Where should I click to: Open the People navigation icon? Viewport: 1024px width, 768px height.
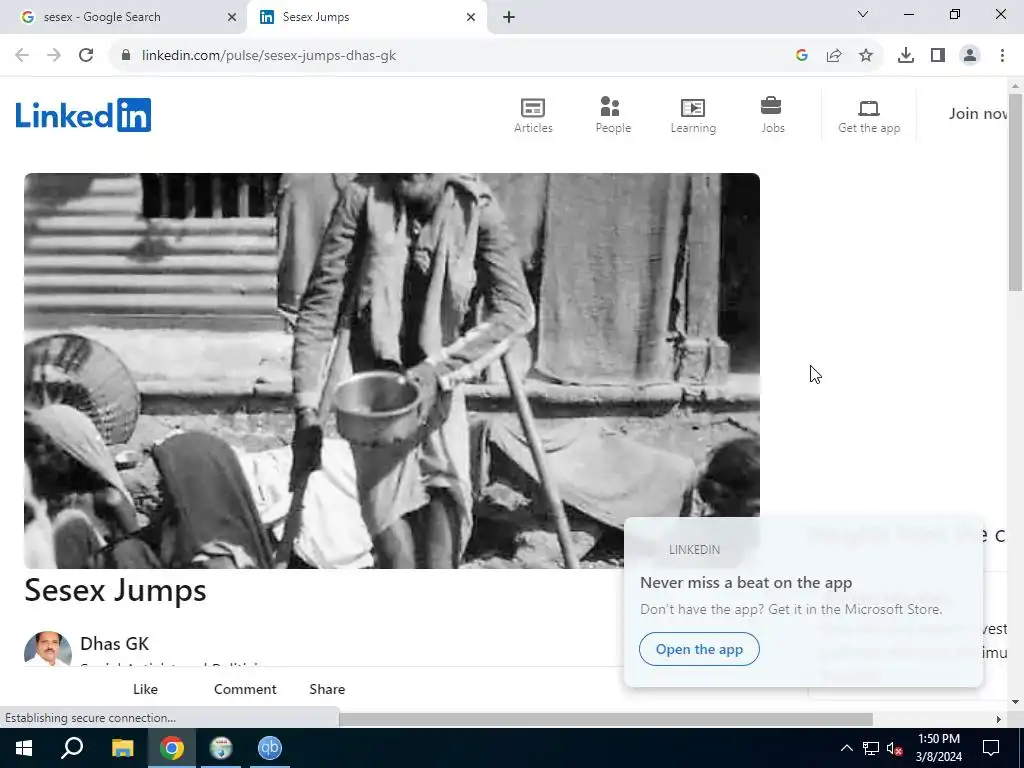tap(613, 116)
